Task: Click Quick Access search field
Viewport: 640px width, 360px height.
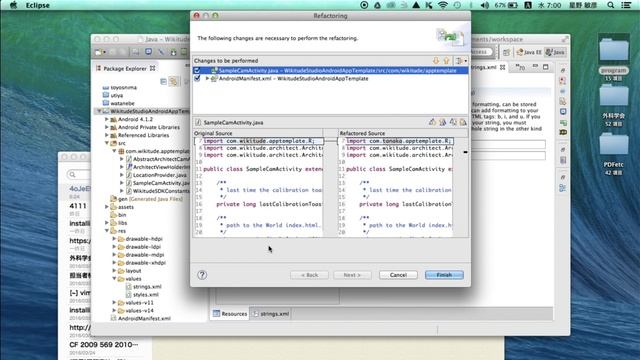Action: click(482, 52)
